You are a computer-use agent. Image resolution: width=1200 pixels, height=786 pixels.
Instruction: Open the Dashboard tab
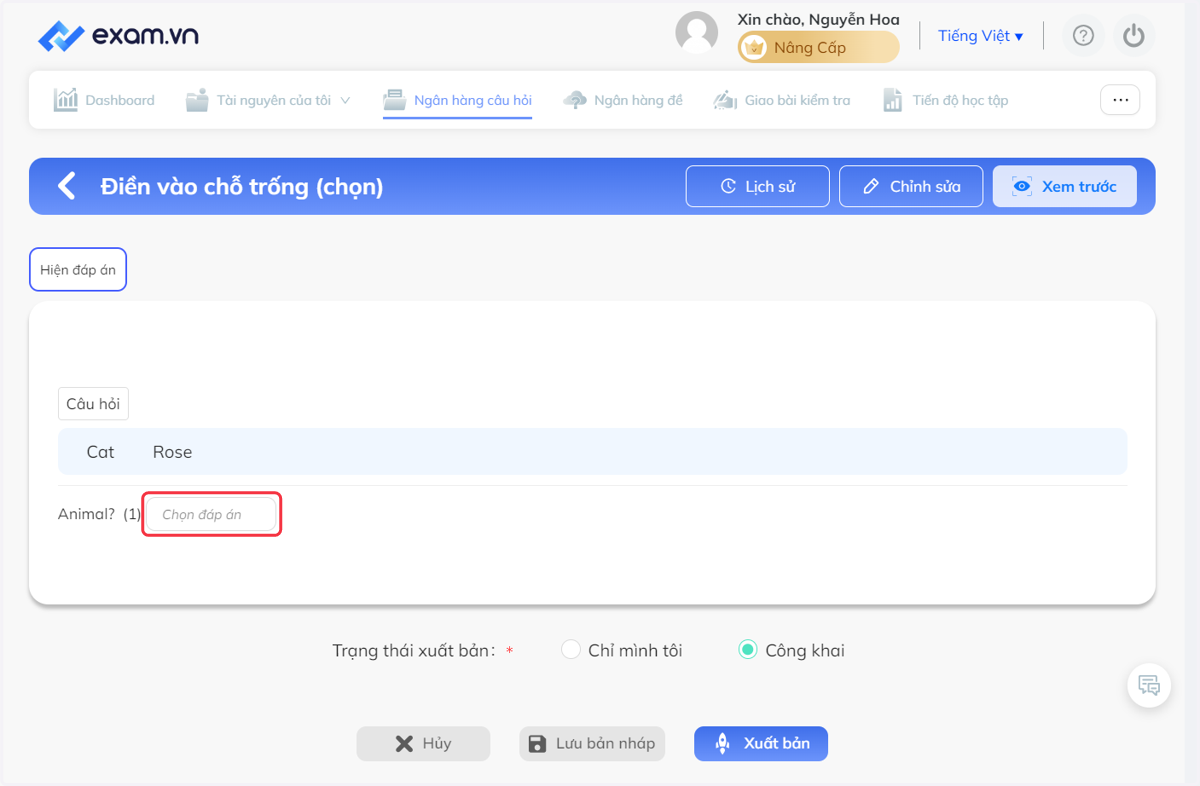(104, 100)
